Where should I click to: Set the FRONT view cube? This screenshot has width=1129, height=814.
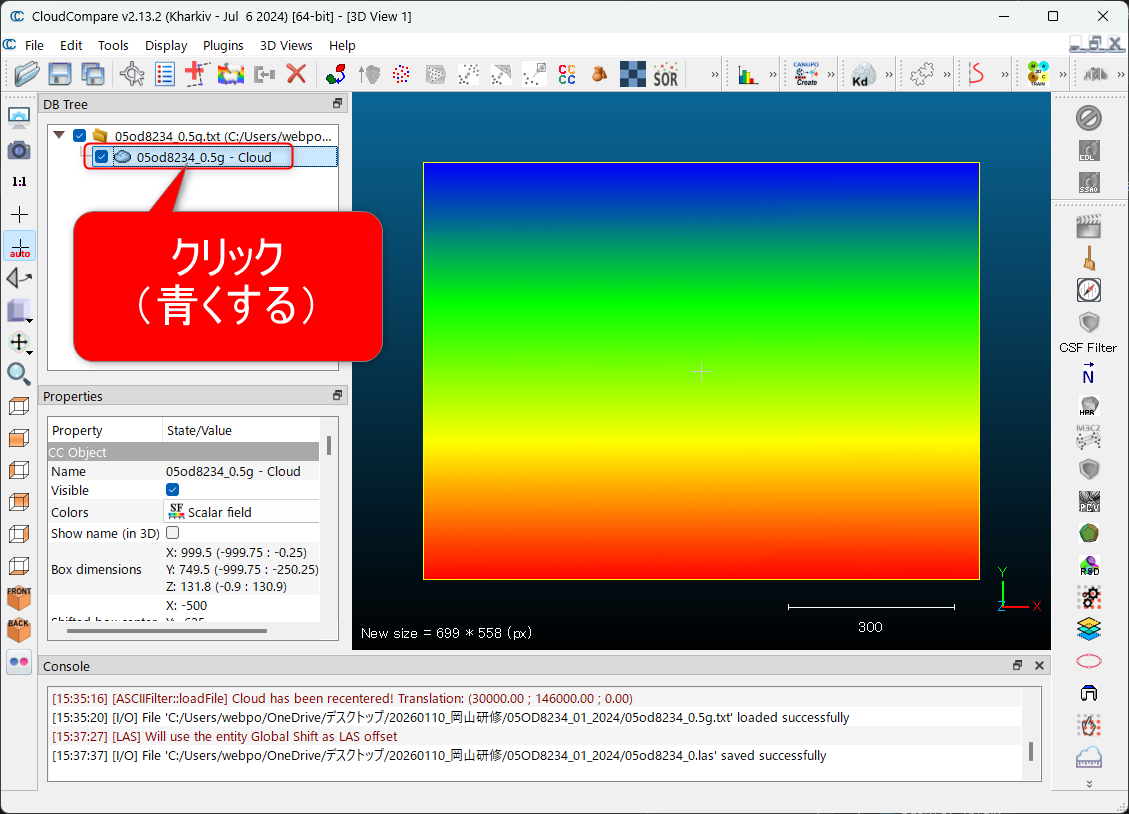tap(19, 598)
